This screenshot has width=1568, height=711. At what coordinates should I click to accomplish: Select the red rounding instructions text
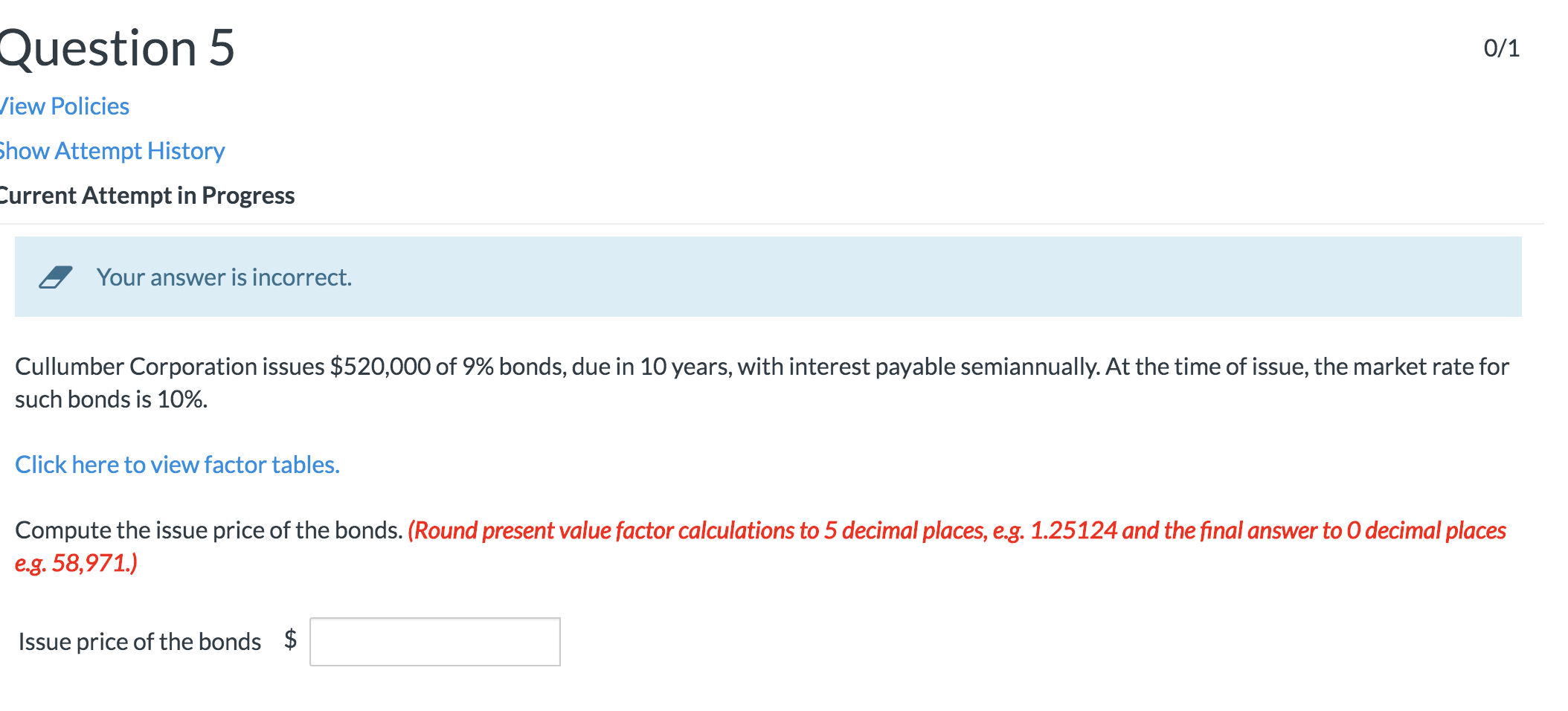[952, 530]
